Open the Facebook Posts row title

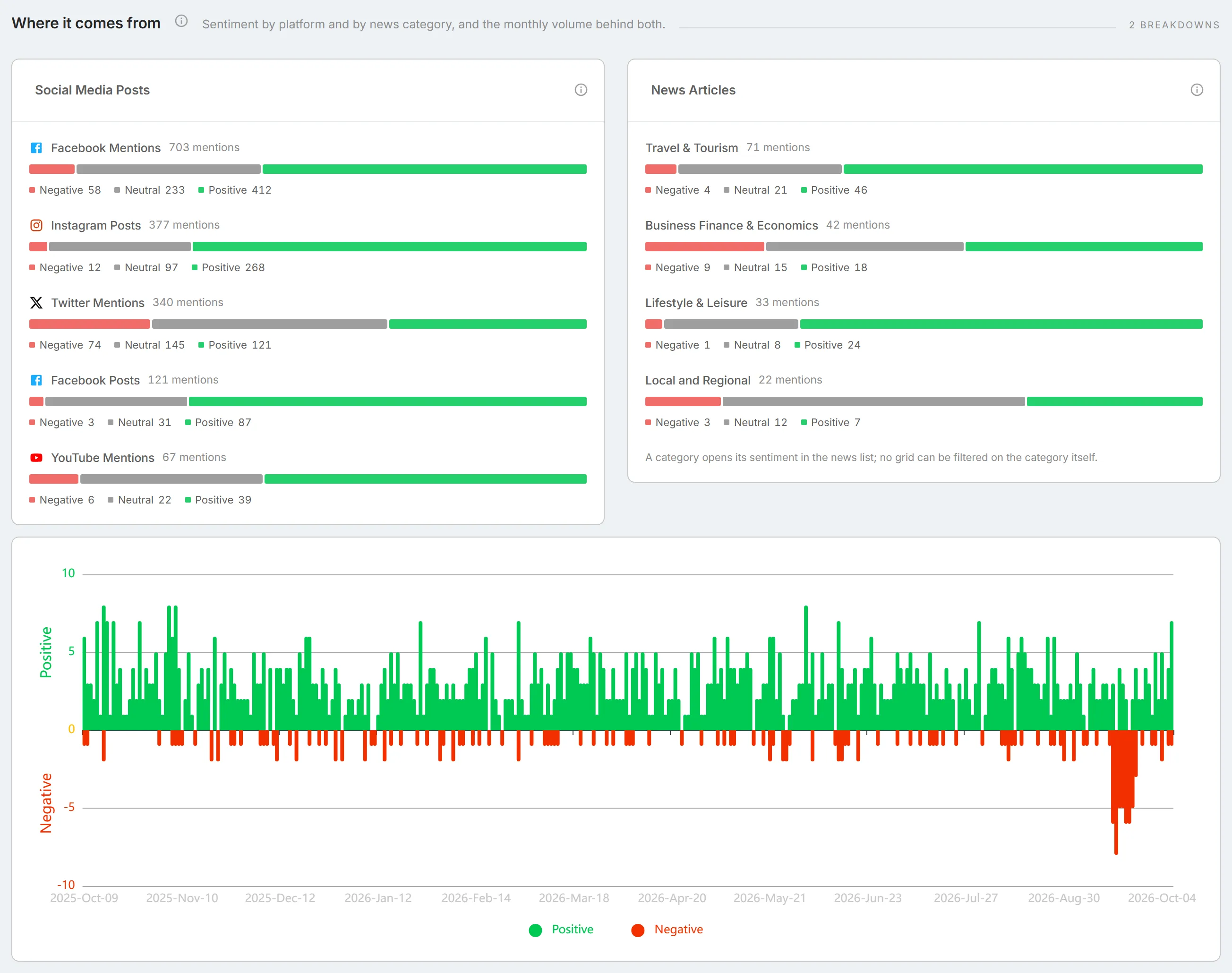click(95, 381)
